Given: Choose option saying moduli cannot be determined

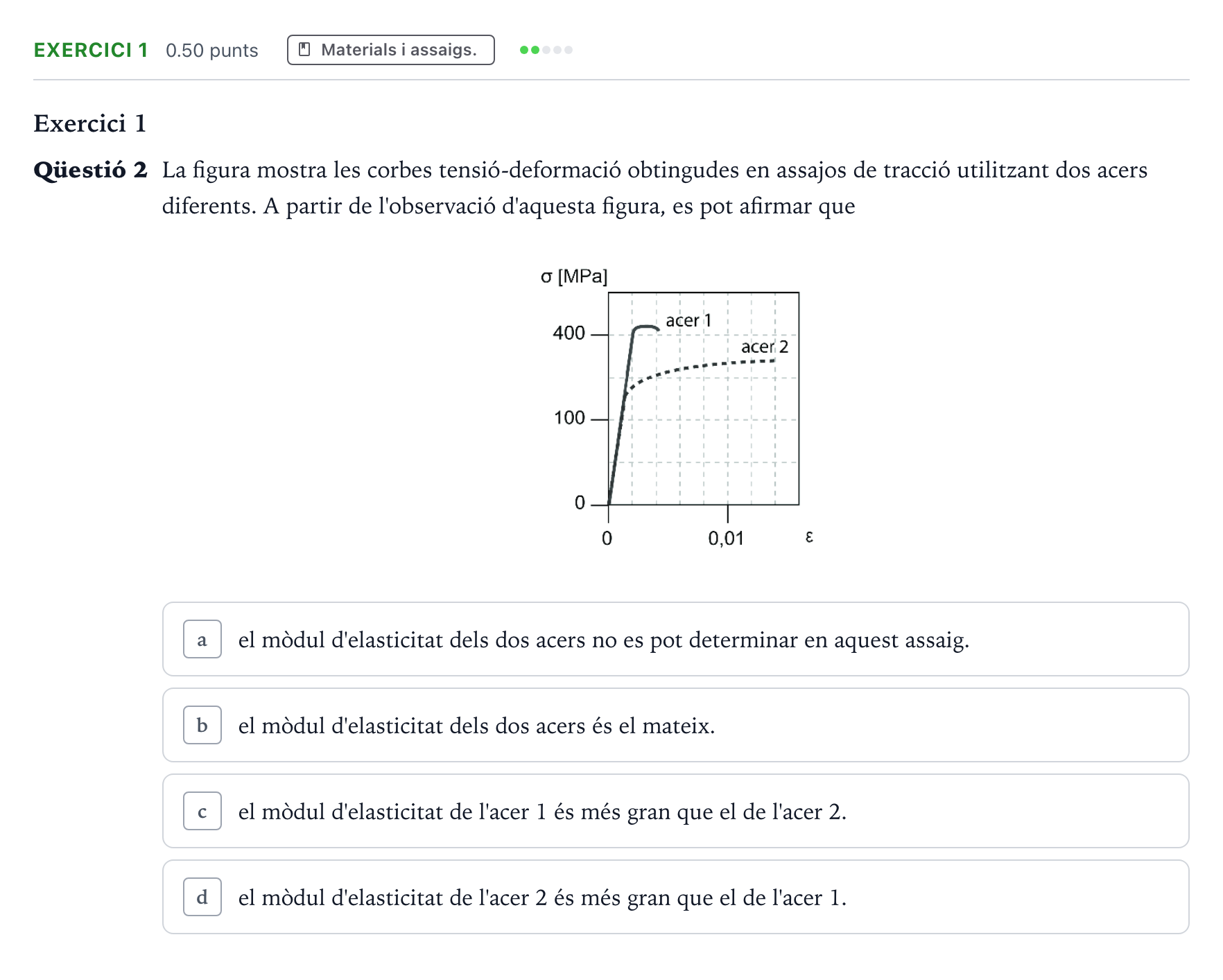Looking at the screenshot, I should (x=676, y=639).
